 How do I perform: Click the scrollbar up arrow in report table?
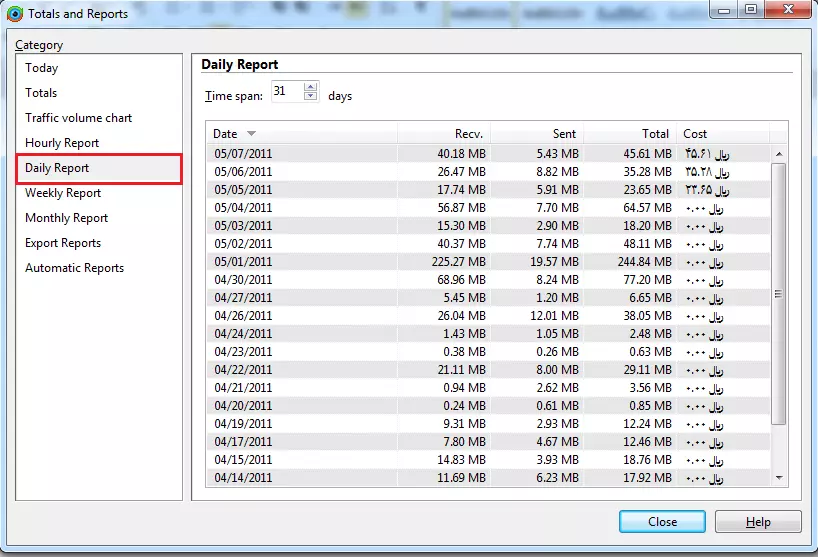tap(779, 154)
